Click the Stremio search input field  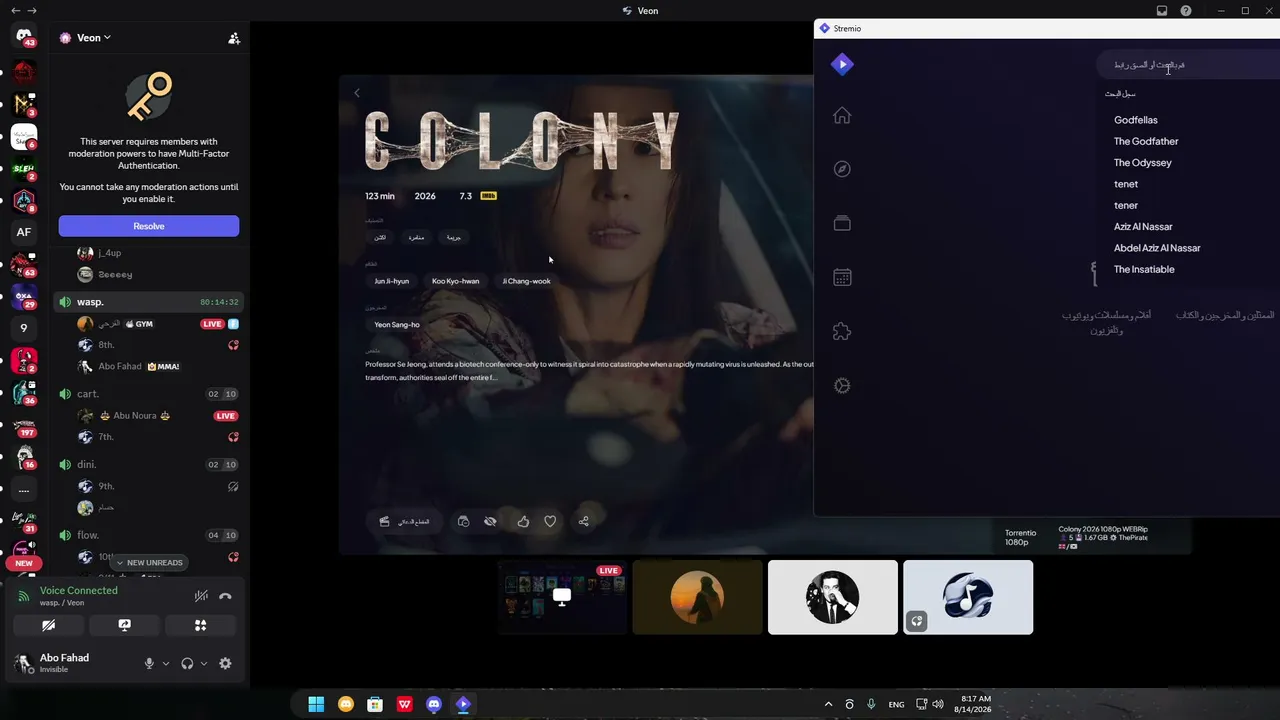coord(1188,65)
